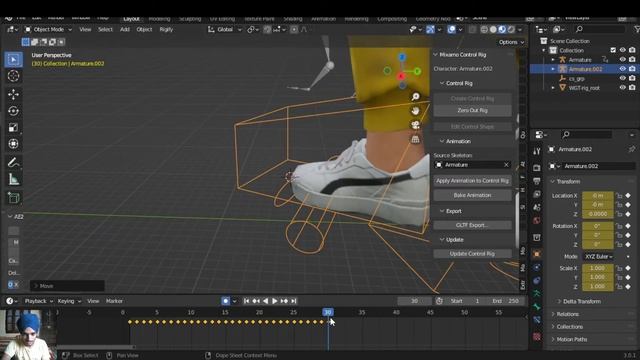Select the Add Cube tool
The height and width of the screenshot is (360, 640).
tap(13, 198)
